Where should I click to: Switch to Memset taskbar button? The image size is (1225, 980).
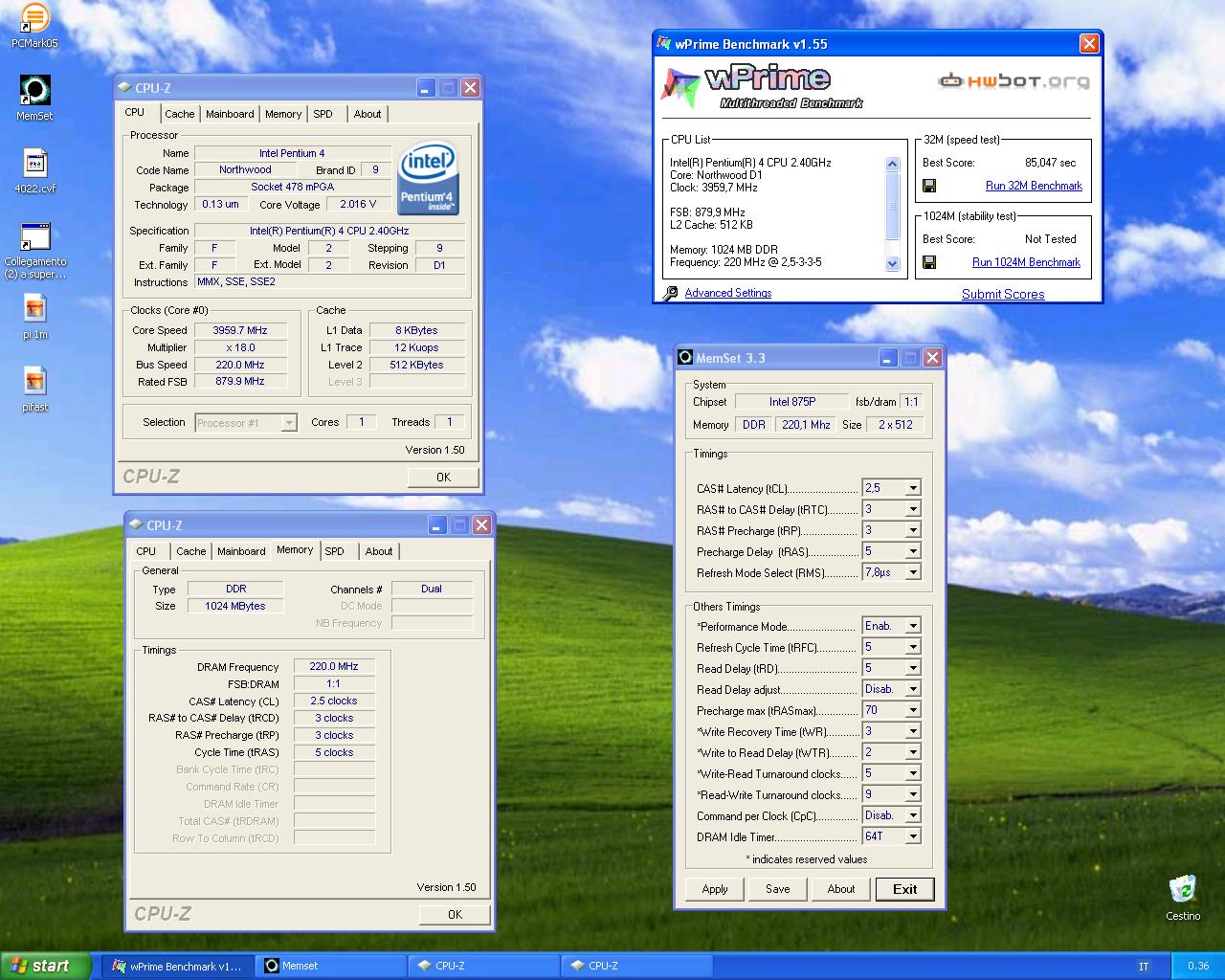[x=332, y=966]
